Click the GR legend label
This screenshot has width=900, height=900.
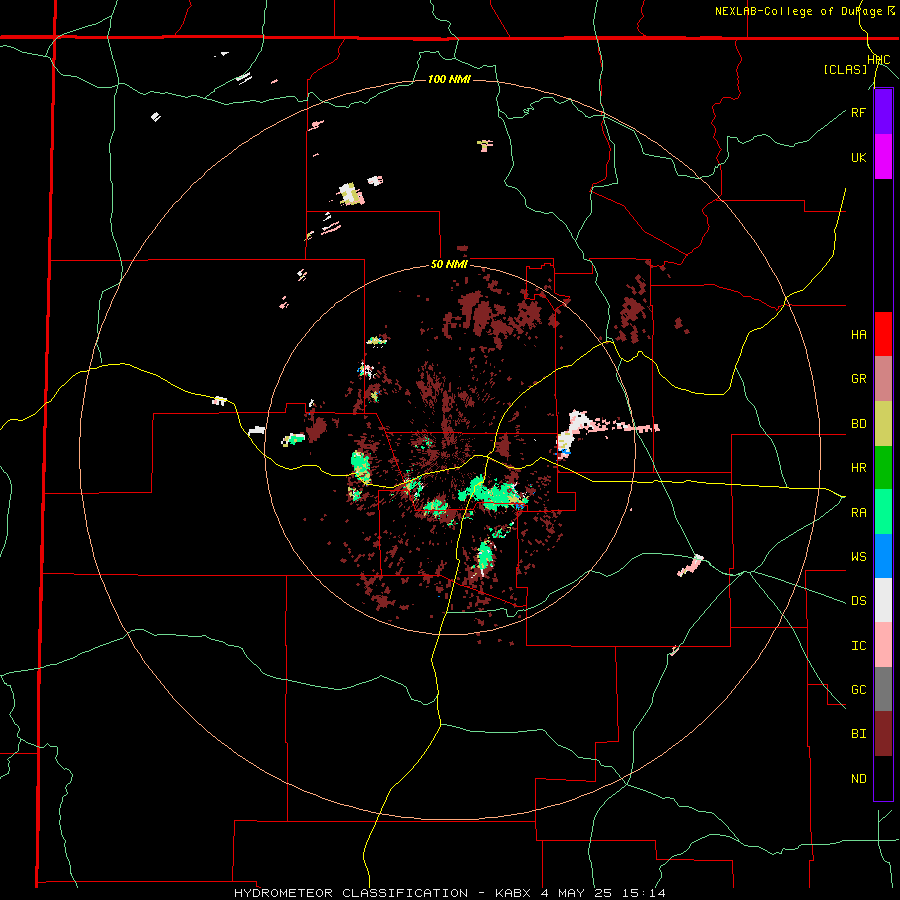tap(859, 379)
